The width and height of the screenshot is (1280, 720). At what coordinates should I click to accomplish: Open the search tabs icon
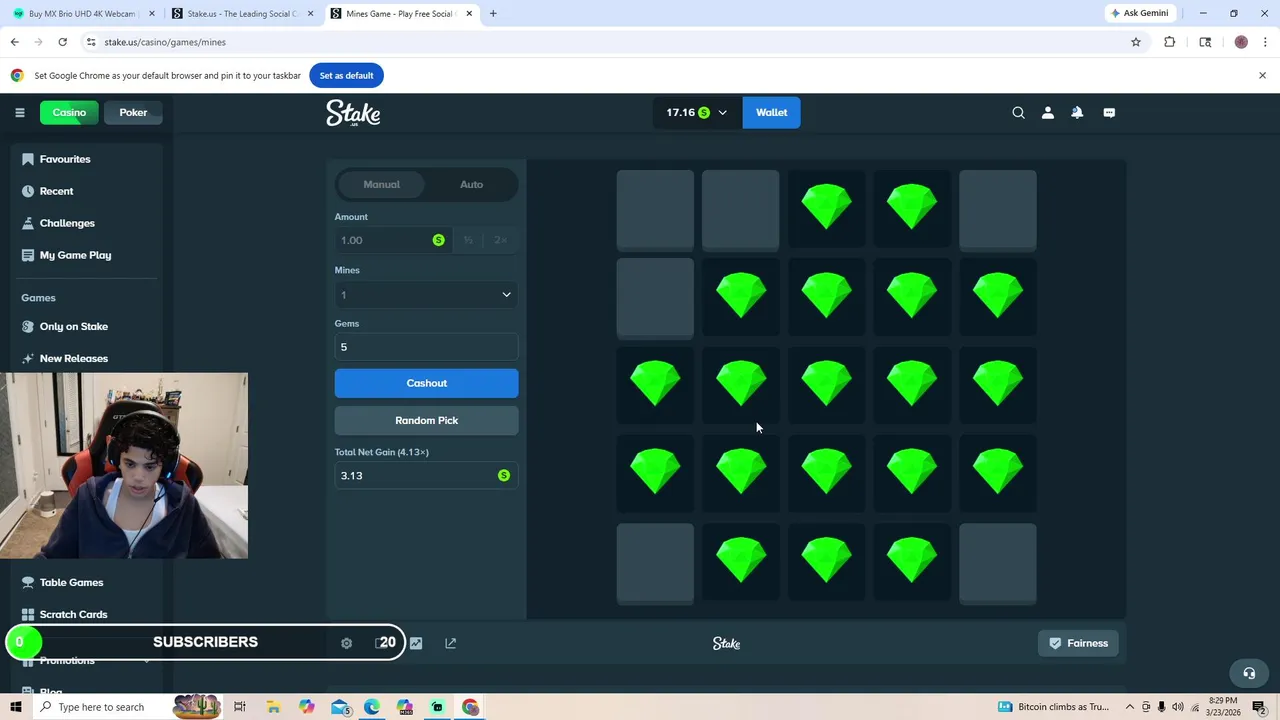pyautogui.click(x=1205, y=42)
